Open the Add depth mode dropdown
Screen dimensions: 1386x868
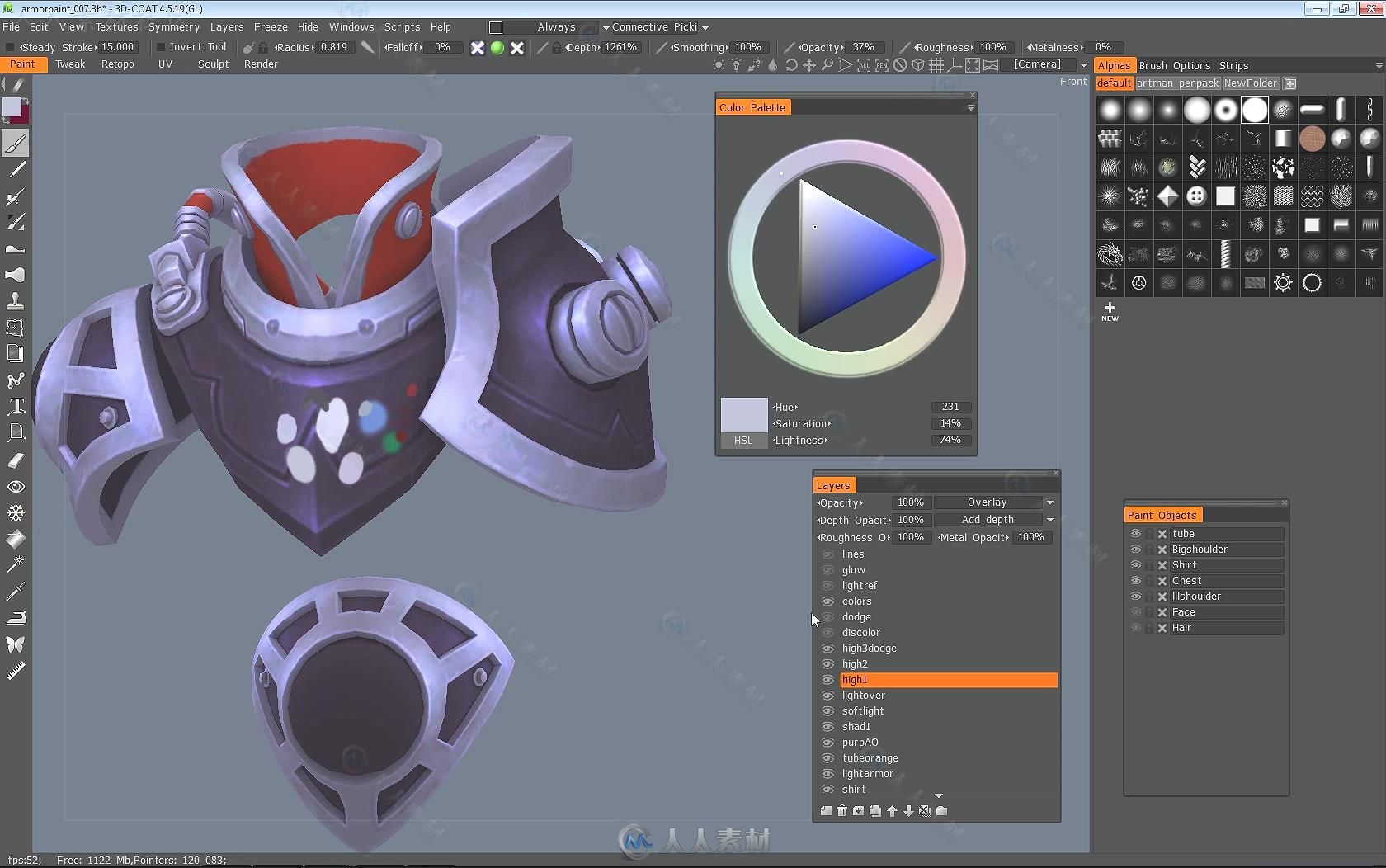(1049, 520)
